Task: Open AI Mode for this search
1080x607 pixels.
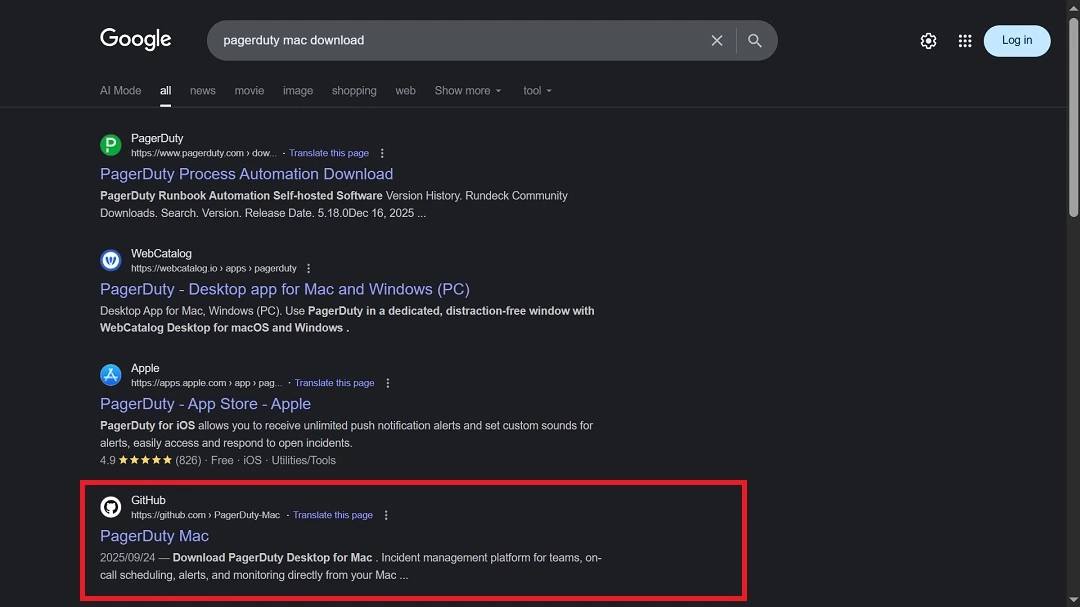Action: pyautogui.click(x=120, y=90)
